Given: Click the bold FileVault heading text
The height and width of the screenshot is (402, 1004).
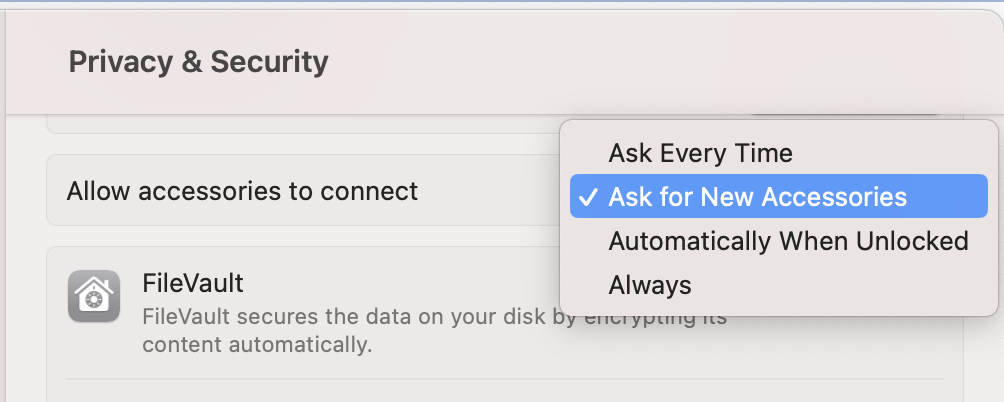Looking at the screenshot, I should 193,283.
